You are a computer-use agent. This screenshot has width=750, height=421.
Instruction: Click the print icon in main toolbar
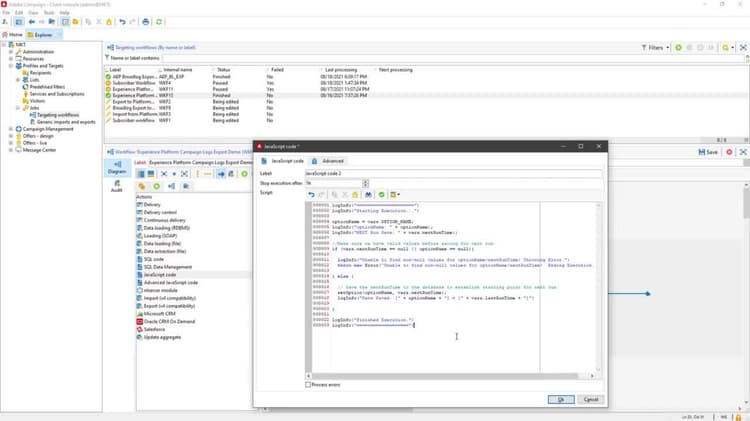point(146,21)
